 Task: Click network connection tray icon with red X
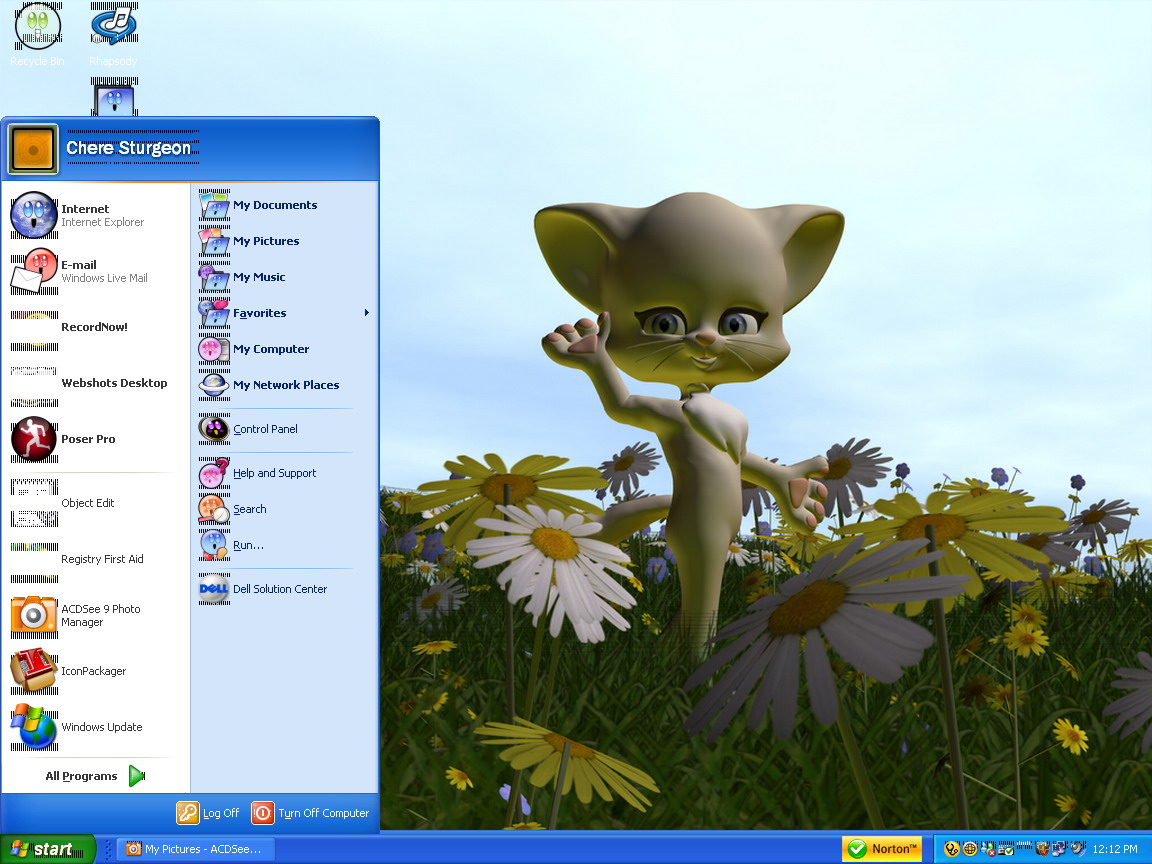pyautogui.click(x=988, y=849)
